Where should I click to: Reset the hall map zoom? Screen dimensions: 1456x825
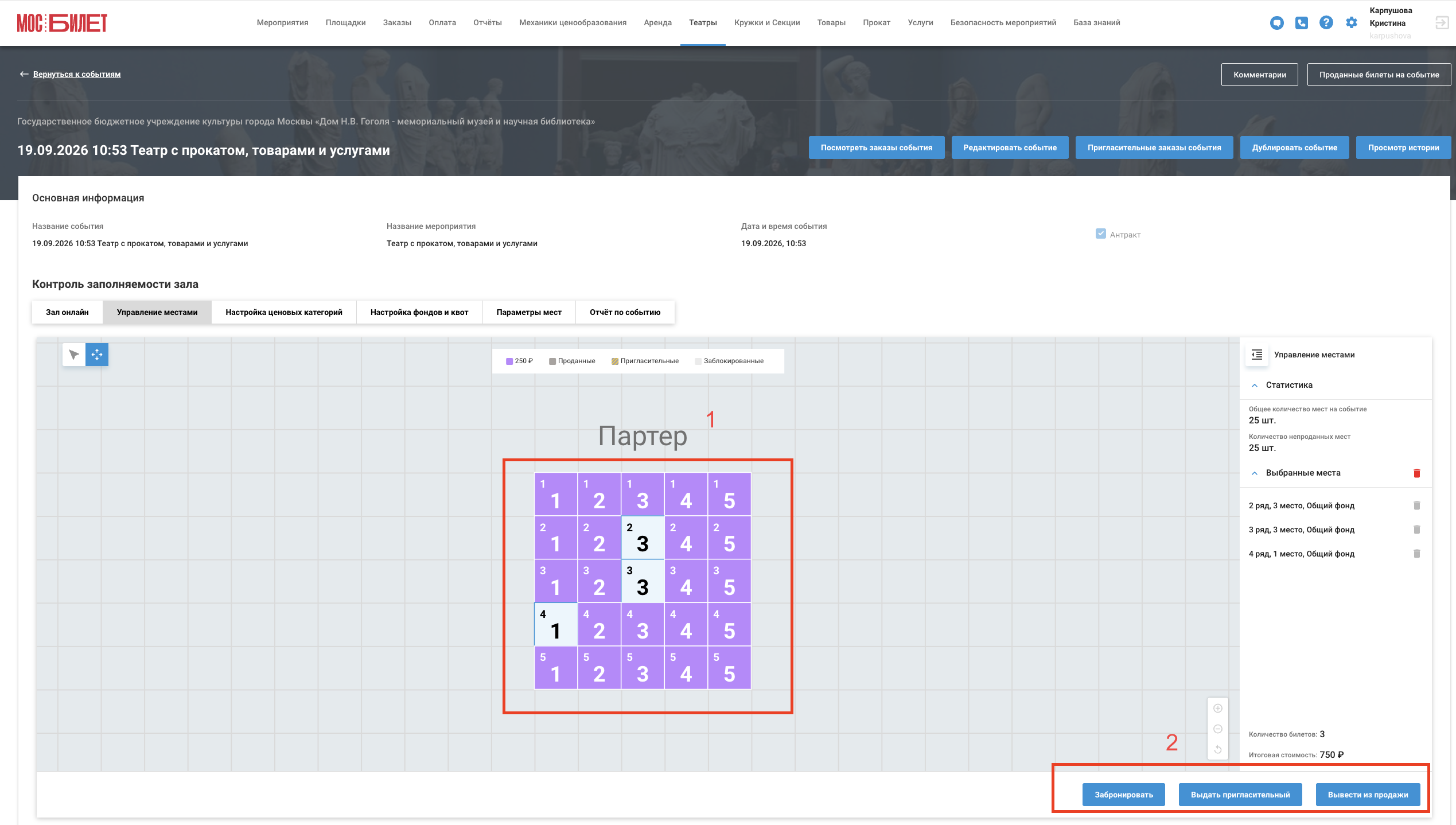click(x=1218, y=750)
